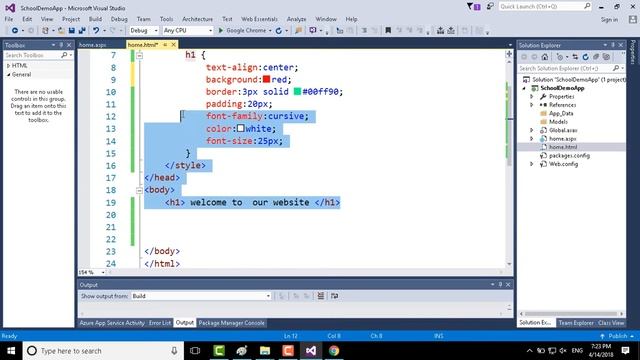Viewport: 640px width, 360px height.
Task: Click the Home icon in Solution Explorer
Action: click(x=544, y=57)
